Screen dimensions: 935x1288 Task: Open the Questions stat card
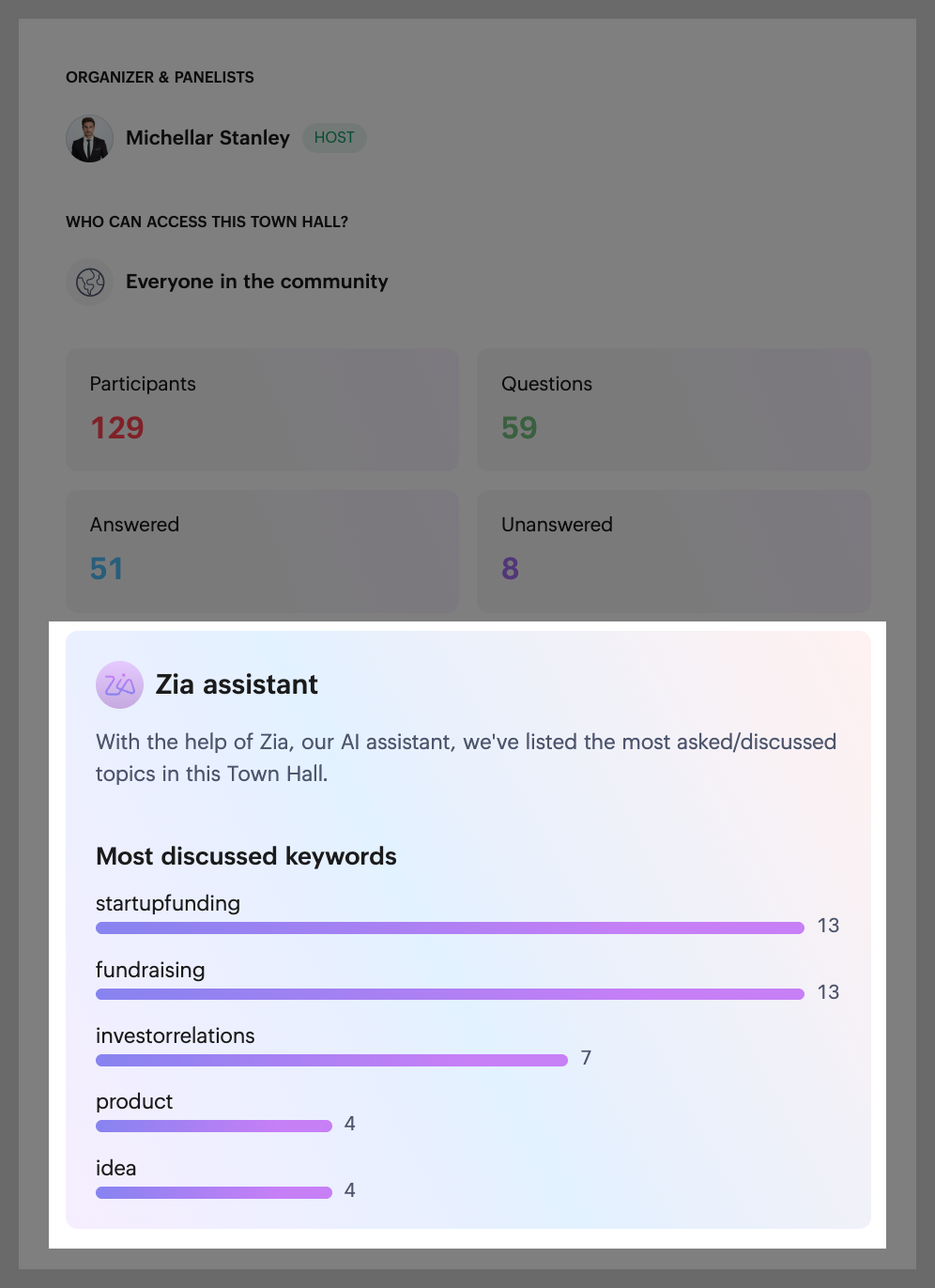click(x=674, y=410)
